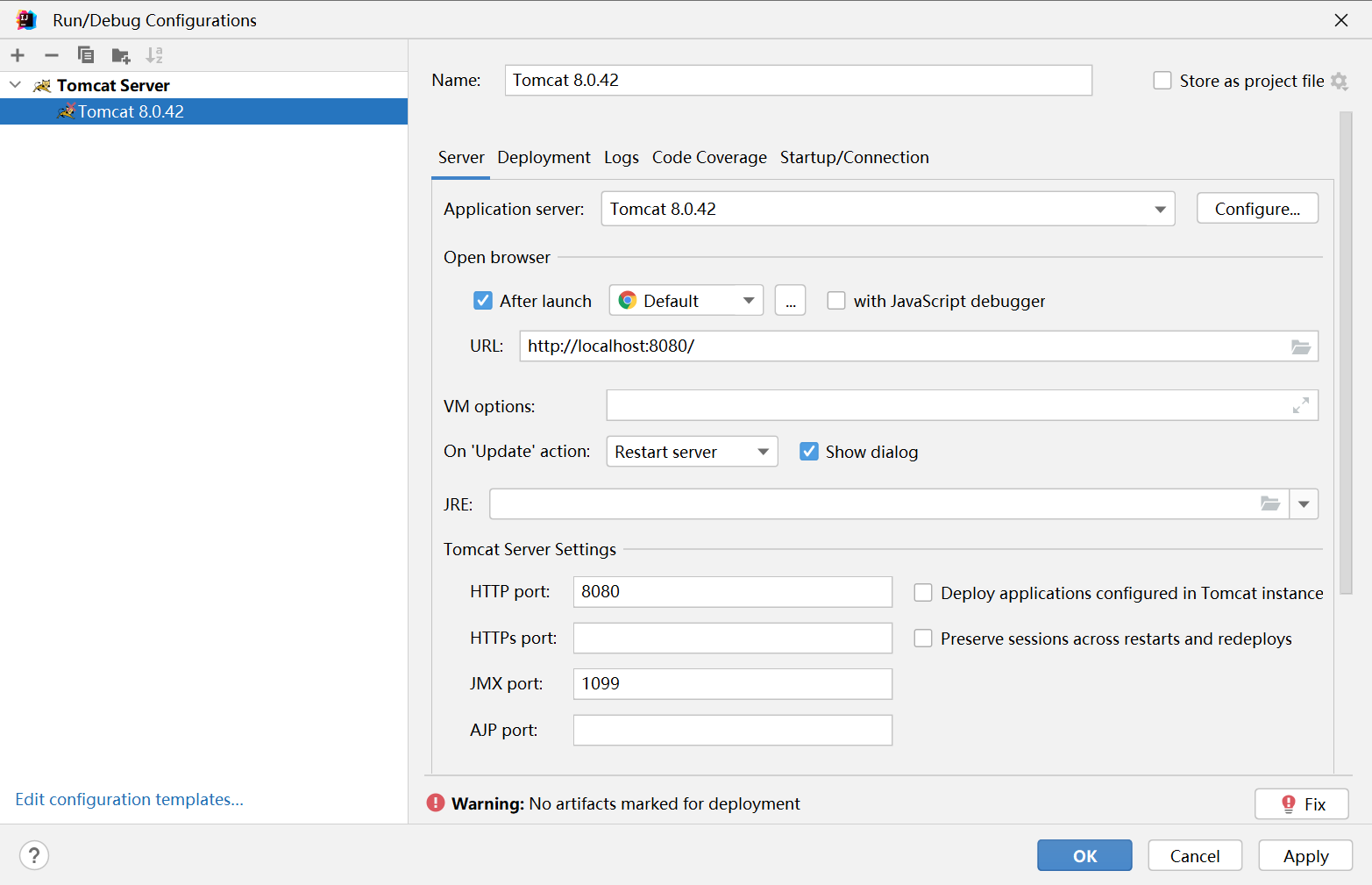
Task: Open help with question mark icon
Action: click(x=34, y=855)
